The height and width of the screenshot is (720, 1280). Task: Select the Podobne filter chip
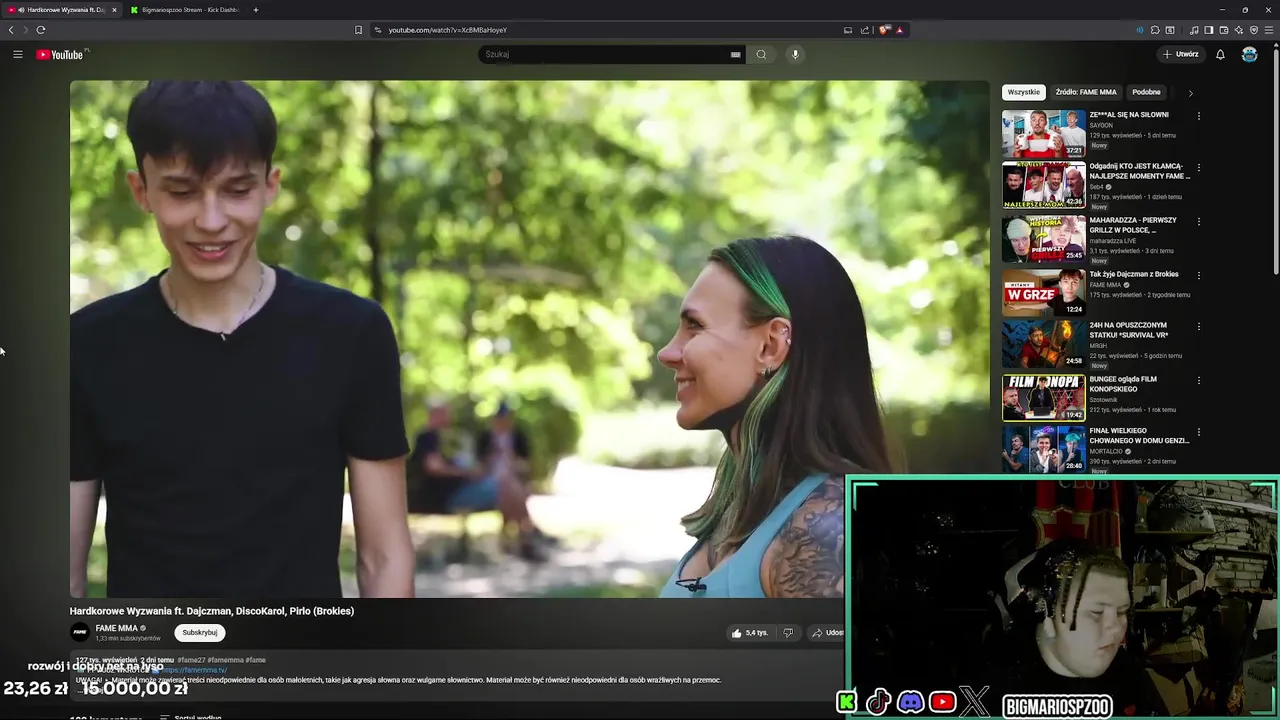click(1146, 92)
